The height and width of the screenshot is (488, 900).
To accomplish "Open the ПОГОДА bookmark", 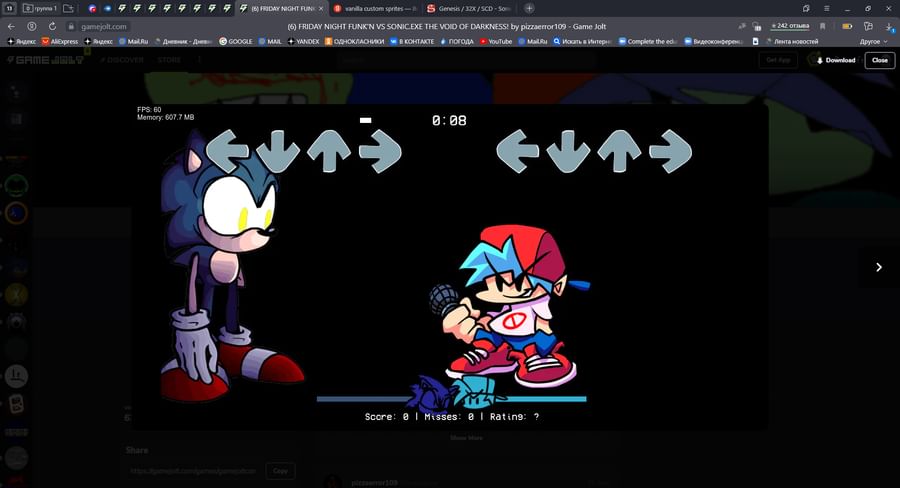I will point(457,41).
